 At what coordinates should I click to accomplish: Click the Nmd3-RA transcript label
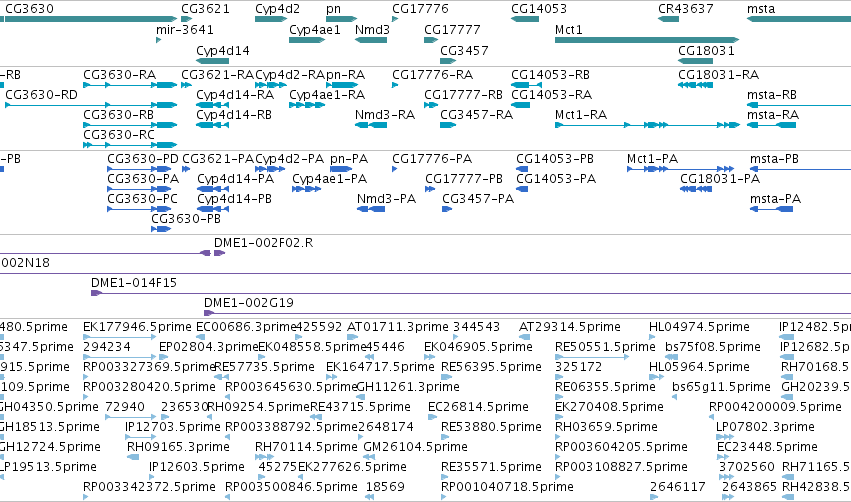385,115
